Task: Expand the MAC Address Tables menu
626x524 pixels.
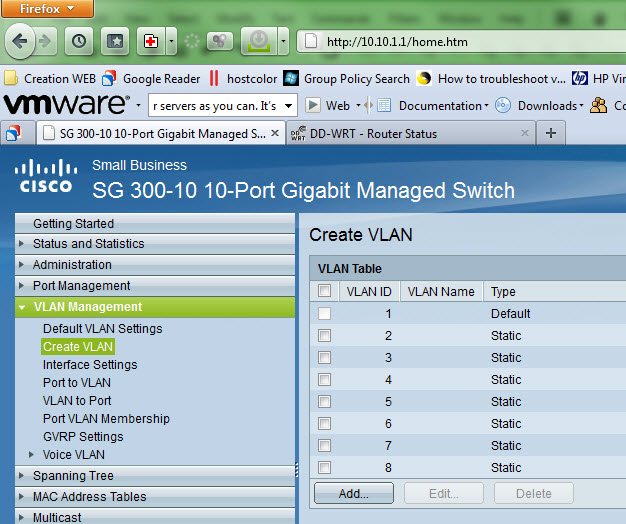Action: [x=155, y=496]
